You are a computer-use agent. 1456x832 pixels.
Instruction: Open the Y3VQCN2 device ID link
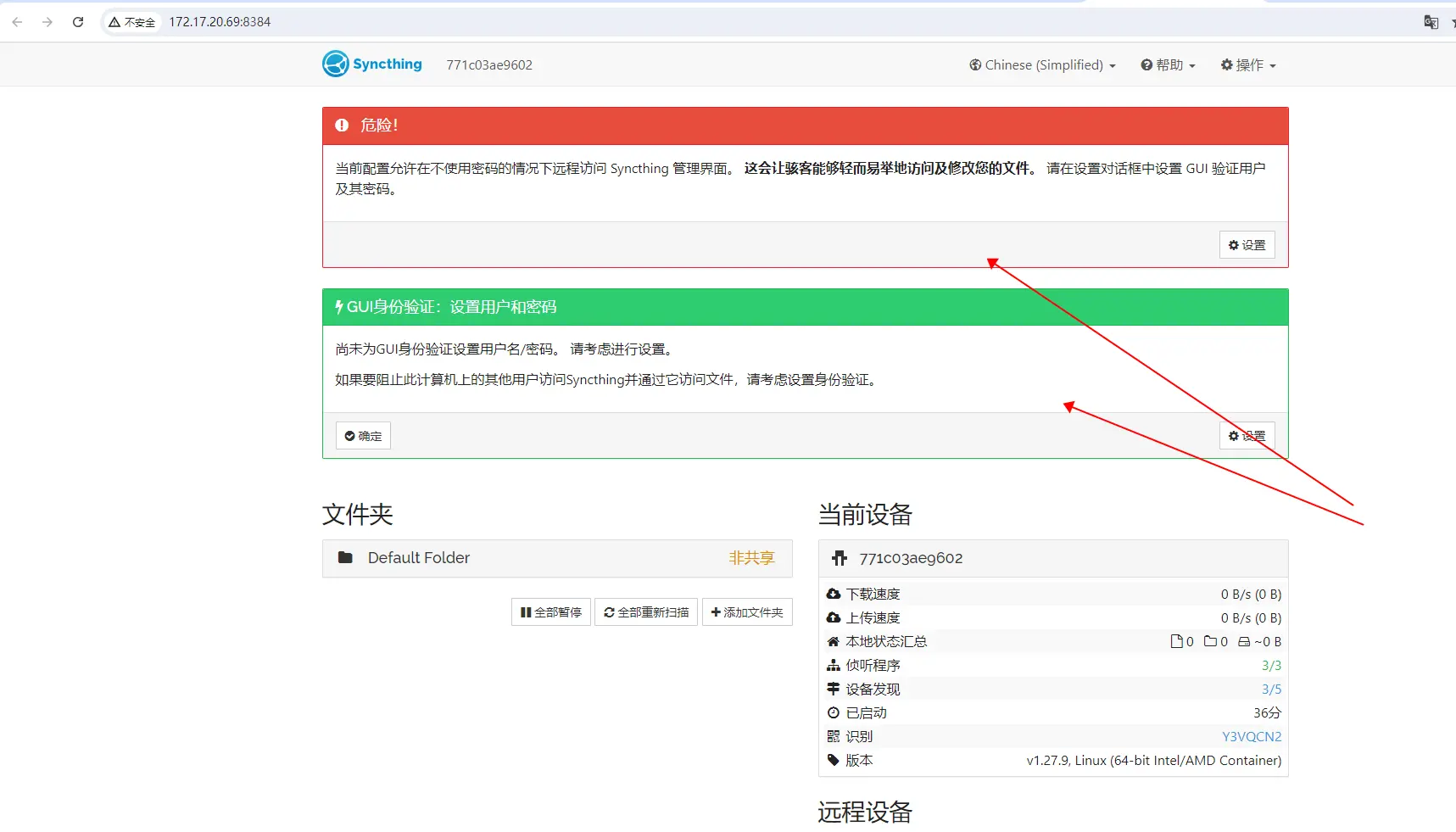click(1251, 737)
